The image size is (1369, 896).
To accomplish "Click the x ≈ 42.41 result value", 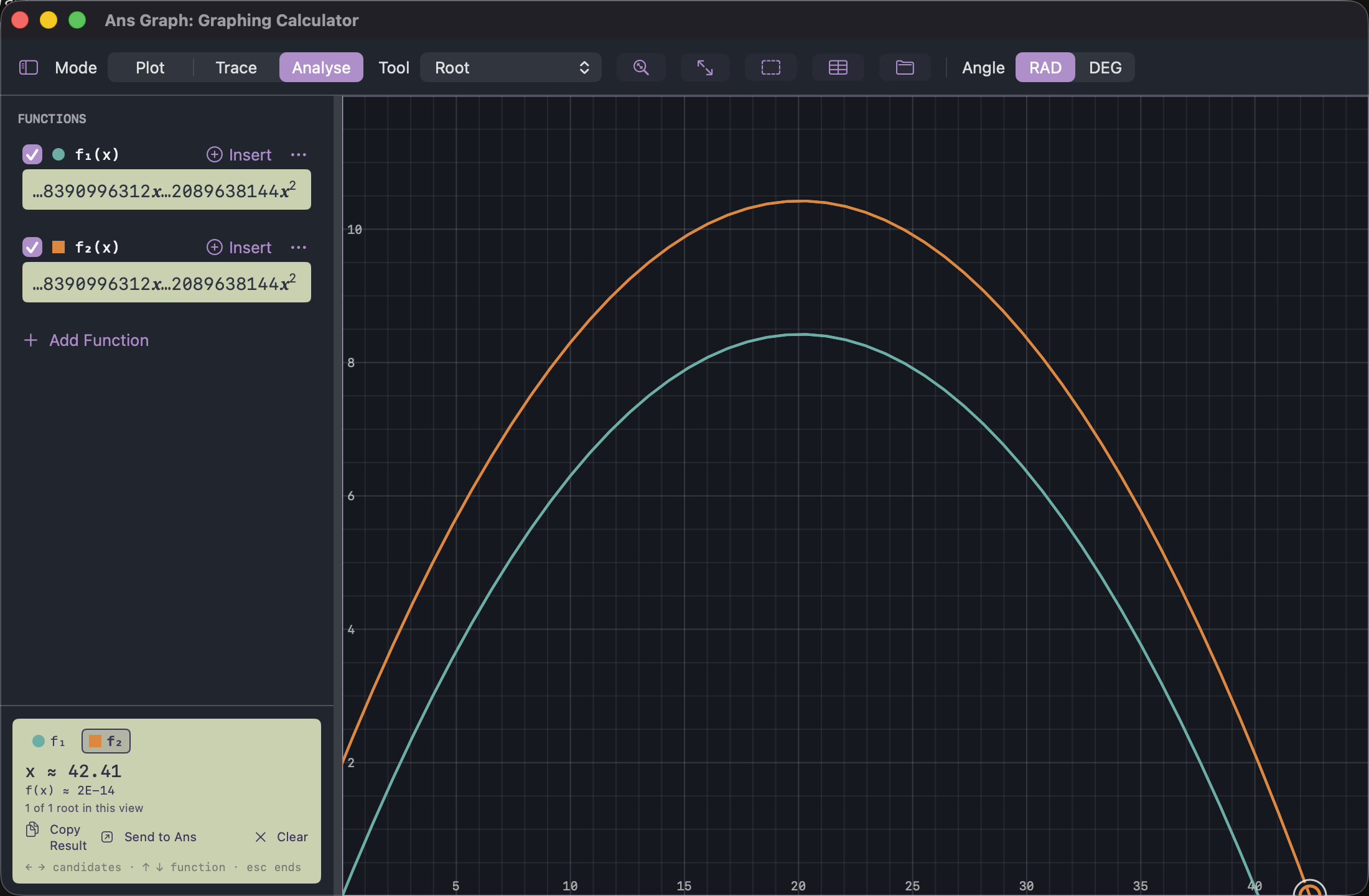I will (x=73, y=772).
